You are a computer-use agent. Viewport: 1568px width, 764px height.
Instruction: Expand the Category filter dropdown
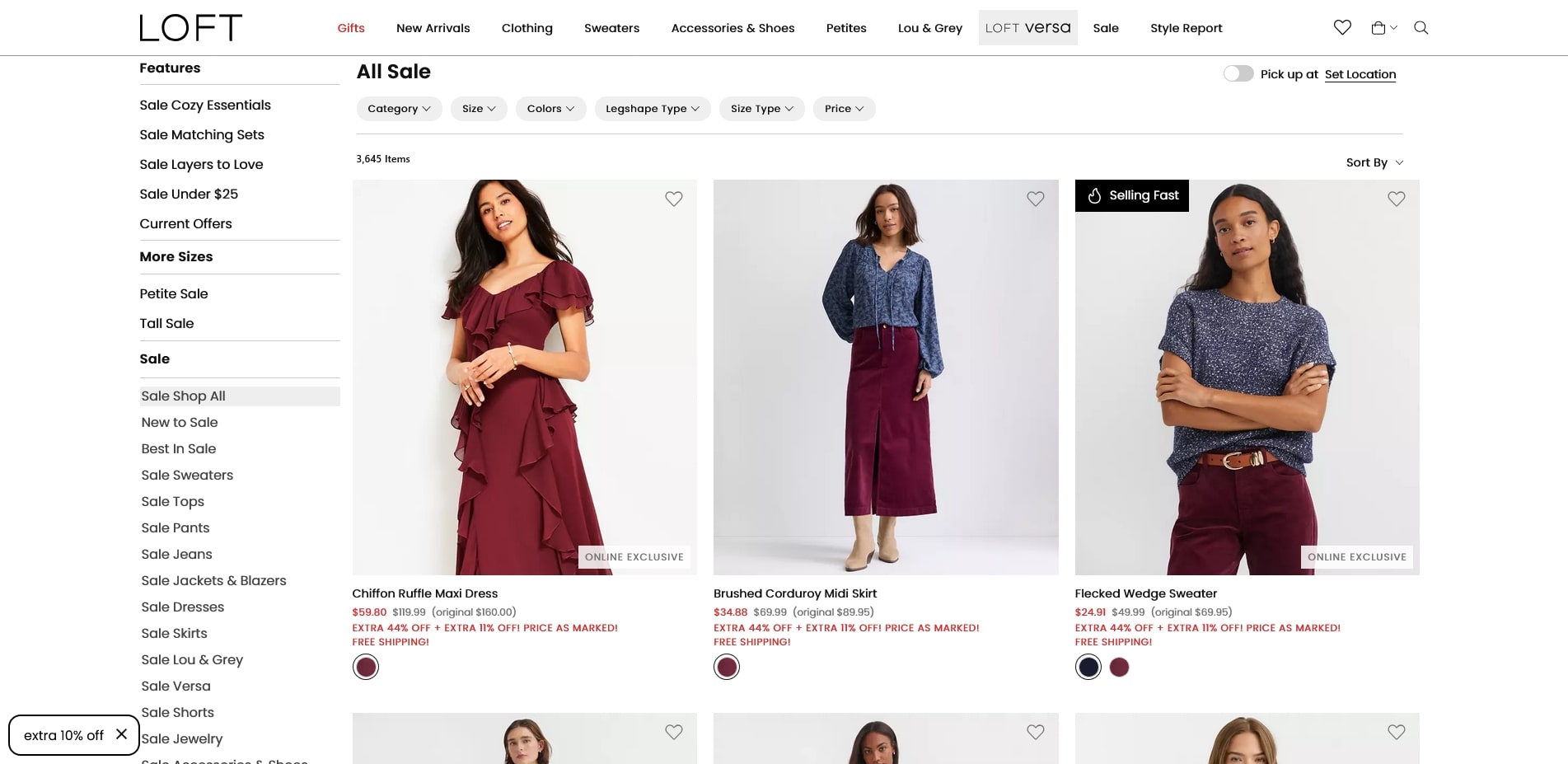pos(399,109)
